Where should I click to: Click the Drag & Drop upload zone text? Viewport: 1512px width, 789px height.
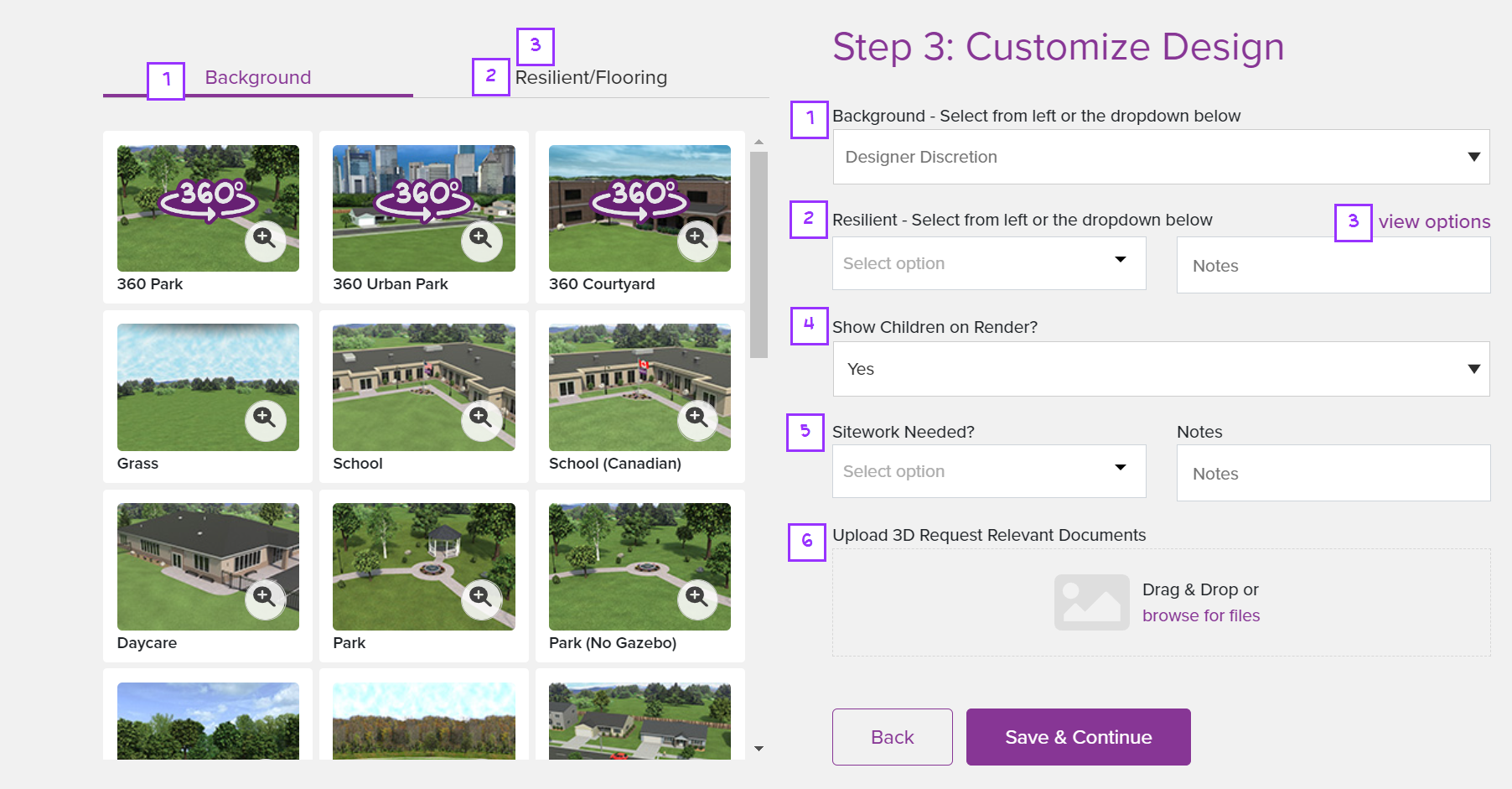click(1200, 589)
